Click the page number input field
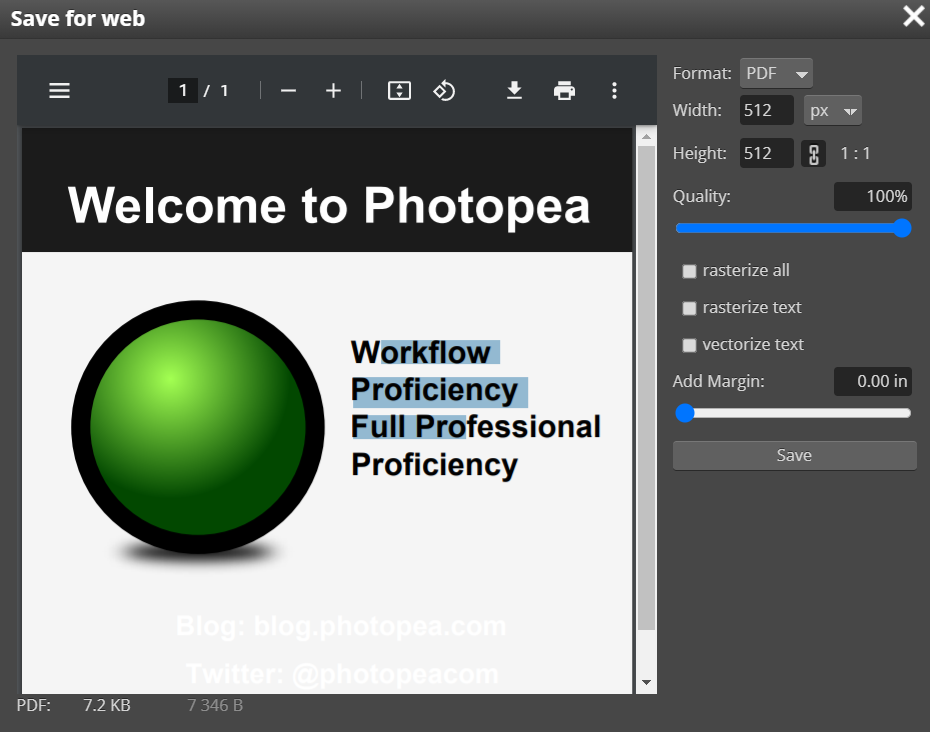Screen dimensions: 930x732 [x=183, y=90]
